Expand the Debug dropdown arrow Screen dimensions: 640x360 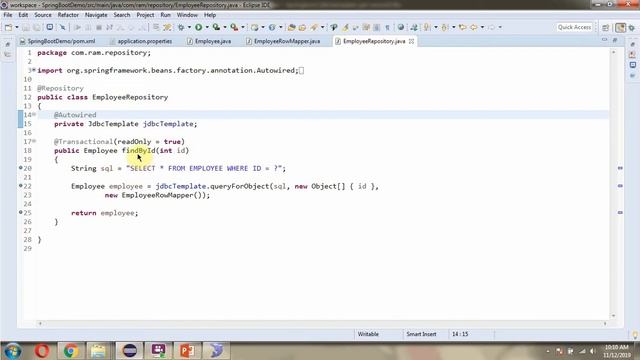[x=189, y=27]
